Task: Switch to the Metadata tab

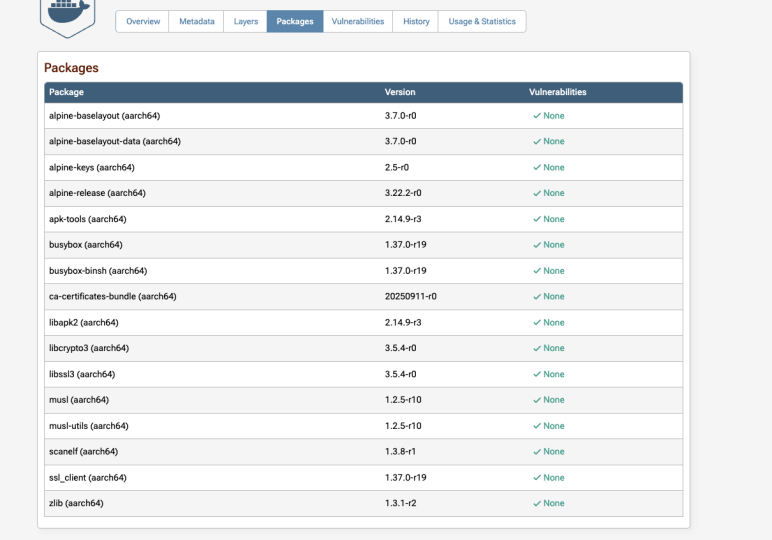Action: [x=197, y=22]
